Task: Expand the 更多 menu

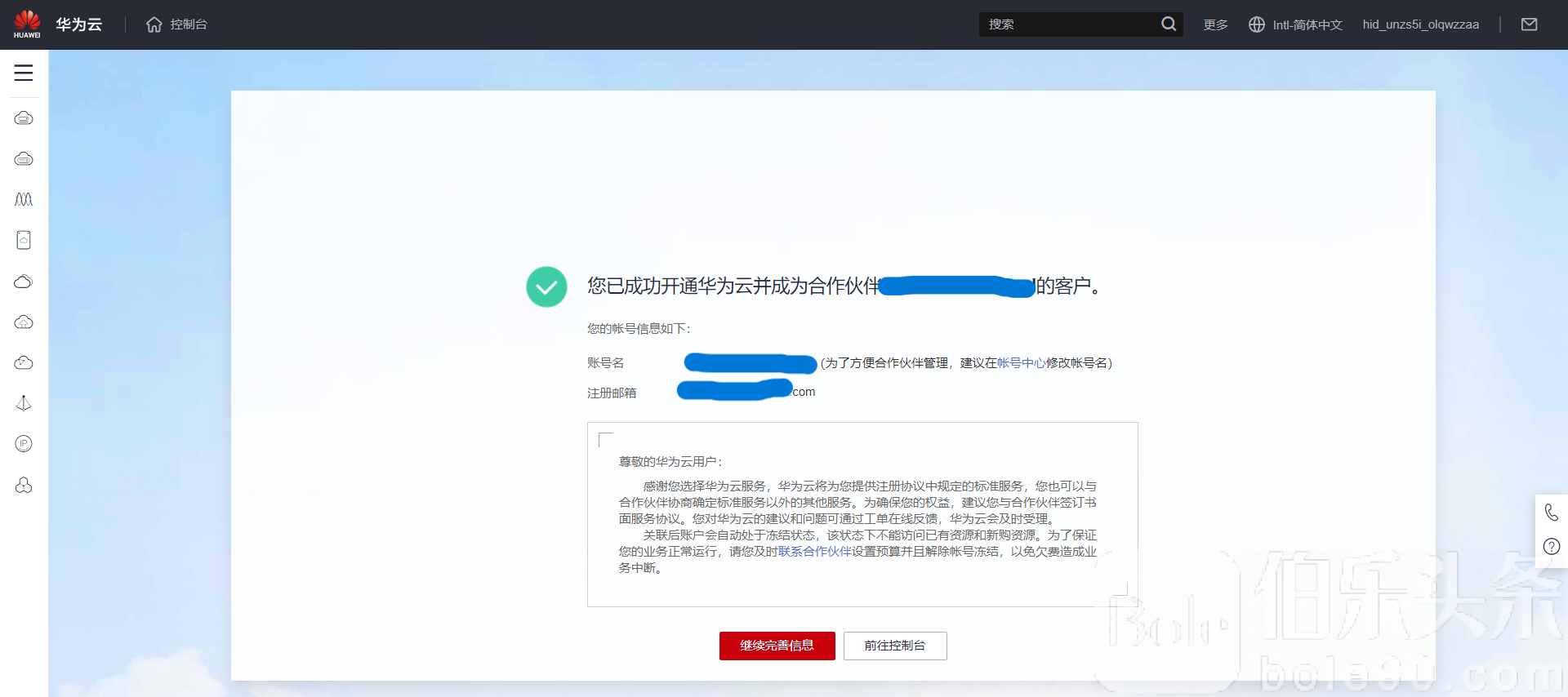Action: [x=1215, y=24]
